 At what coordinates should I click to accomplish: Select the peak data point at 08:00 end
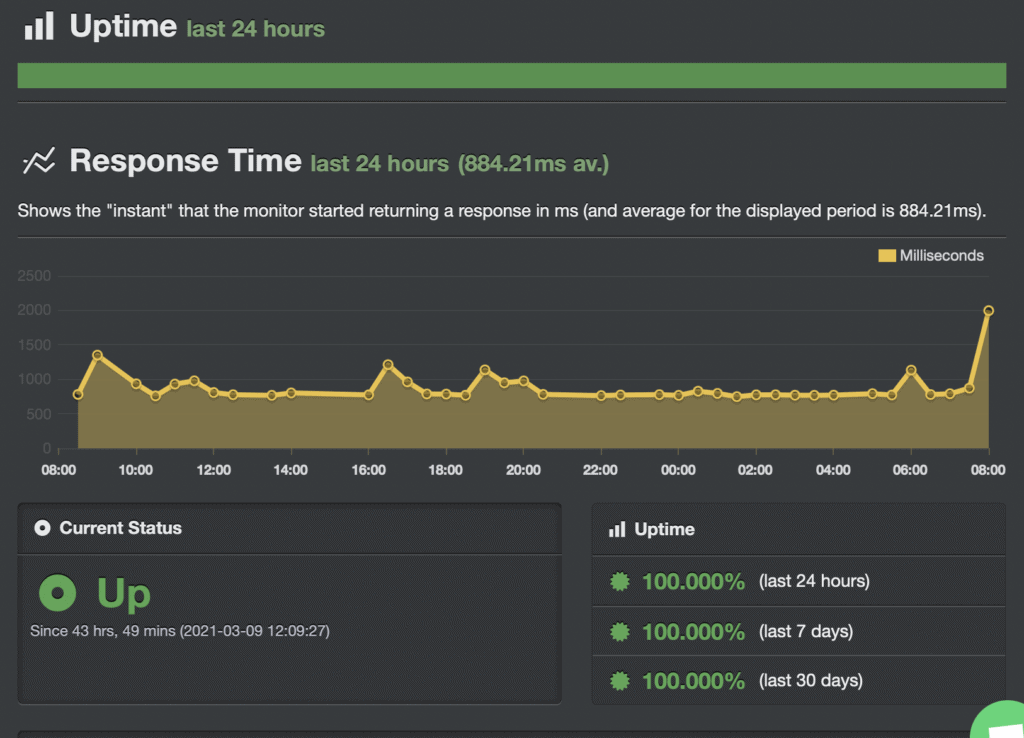coord(988,311)
